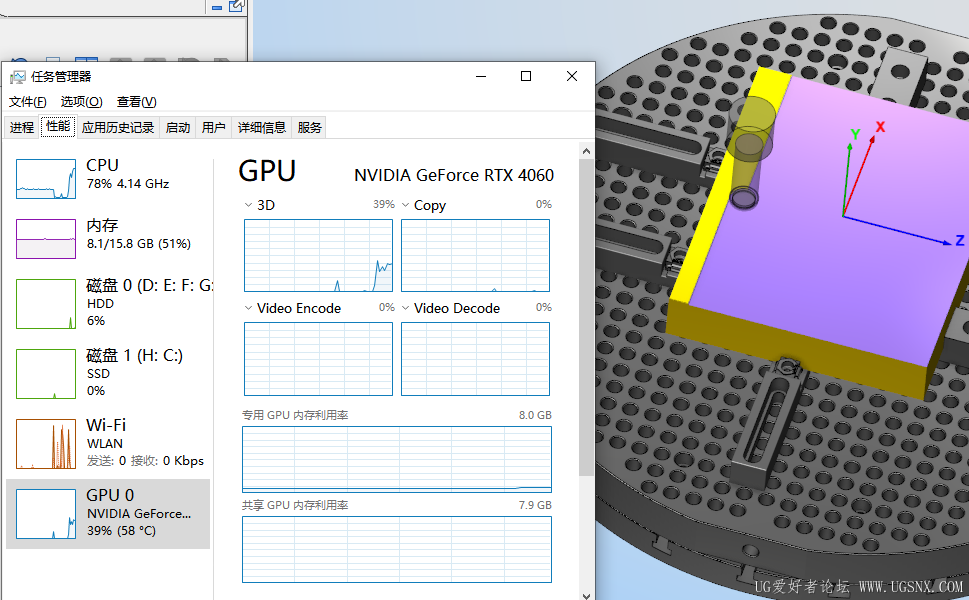Click the Z axis label in CAD view
Image resolution: width=969 pixels, height=600 pixels.
[960, 240]
